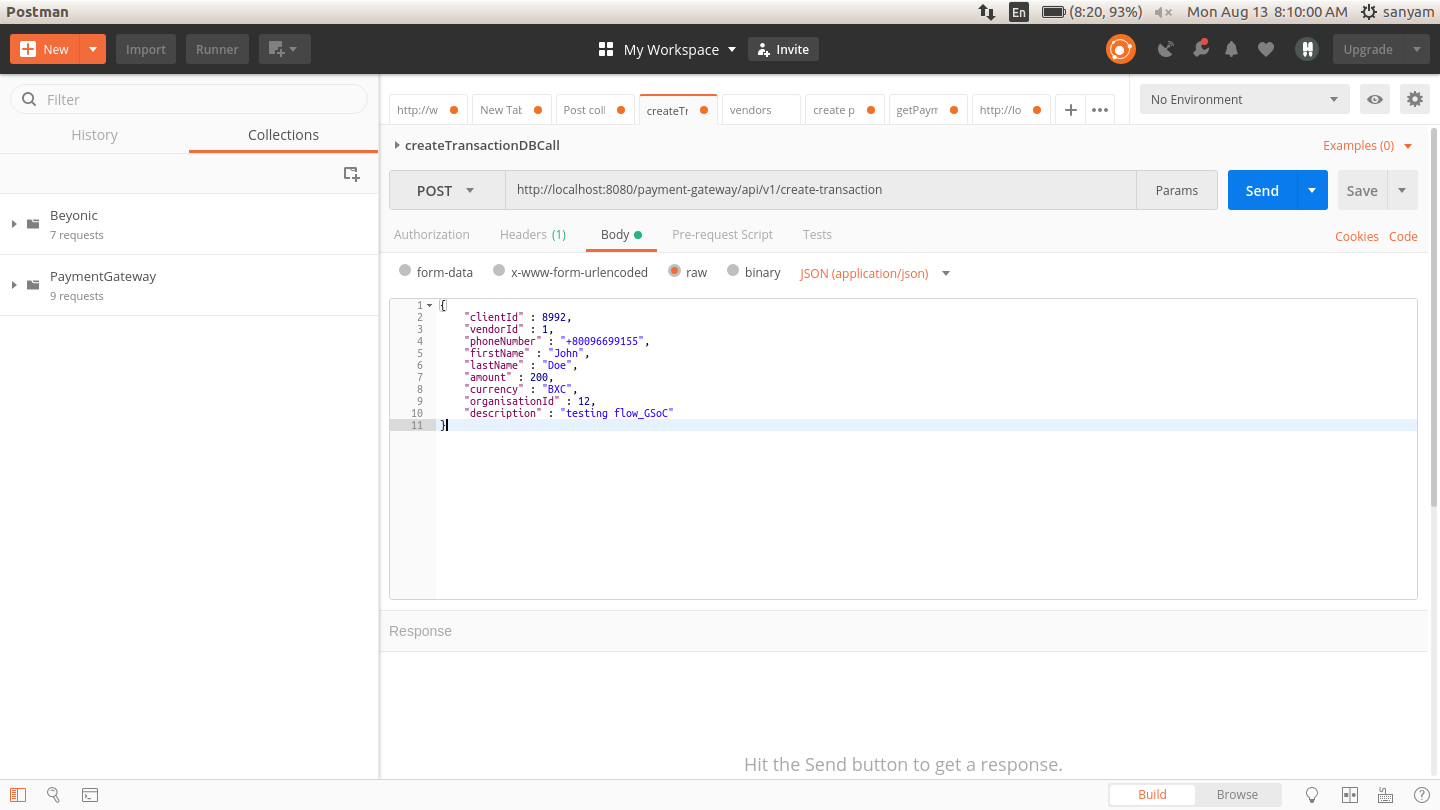This screenshot has height=810, width=1440.
Task: Click the new collection icon in sidebar
Action: (x=351, y=174)
